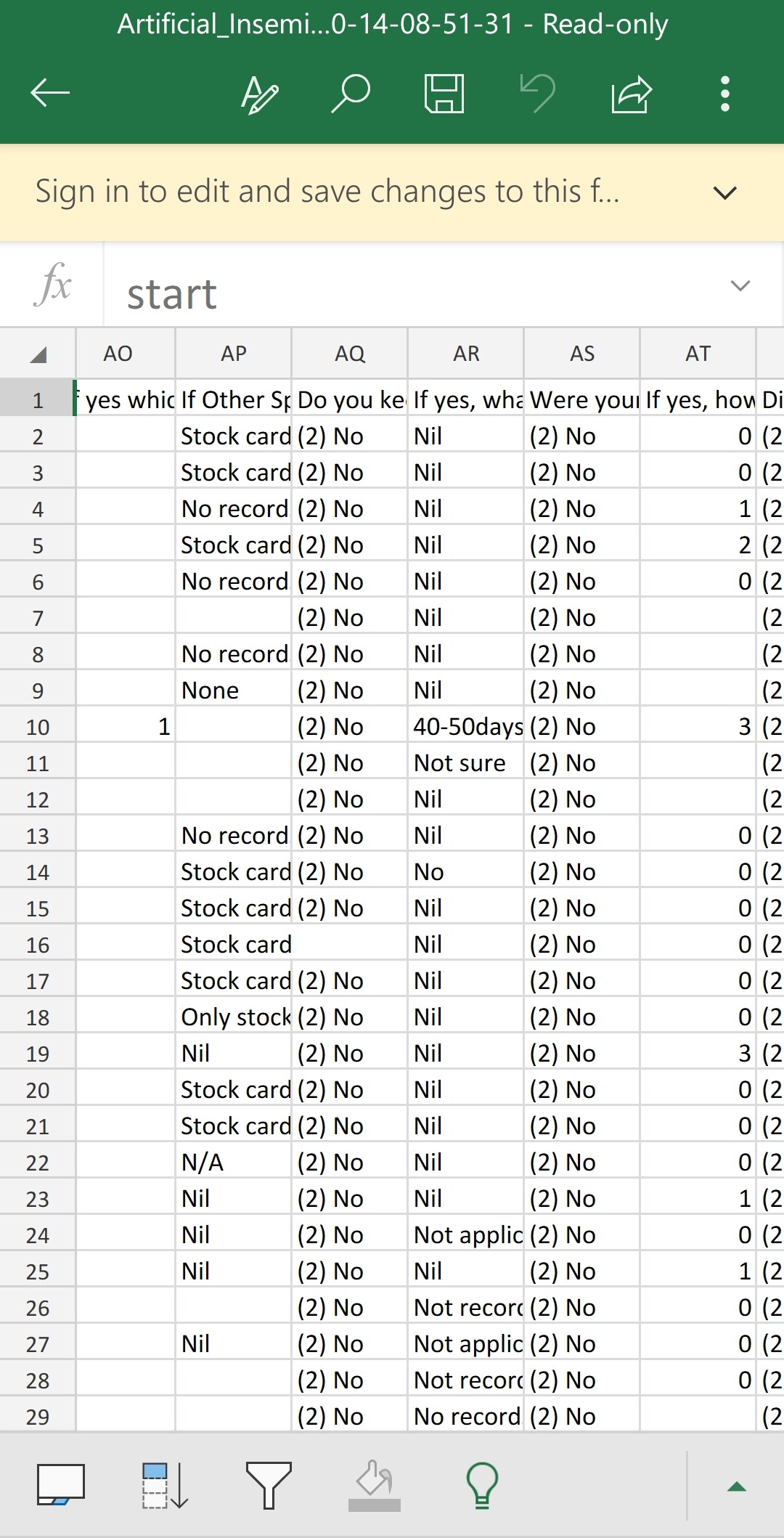Screen dimensions: 784x1538
Task: Tap the fill color bucket icon
Action: pos(375,1486)
